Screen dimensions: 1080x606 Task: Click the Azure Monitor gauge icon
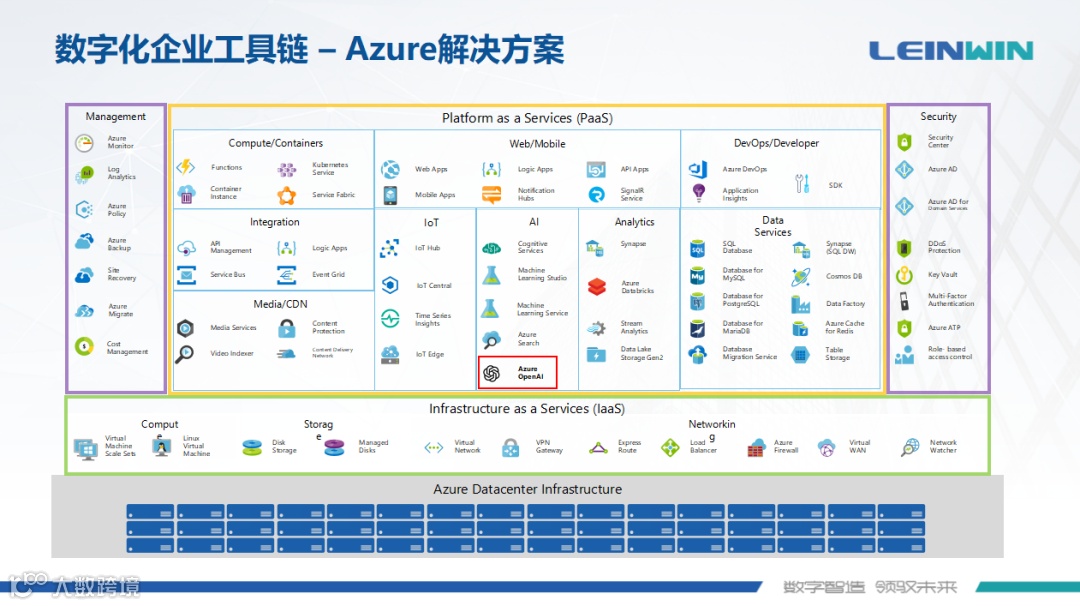click(x=84, y=143)
